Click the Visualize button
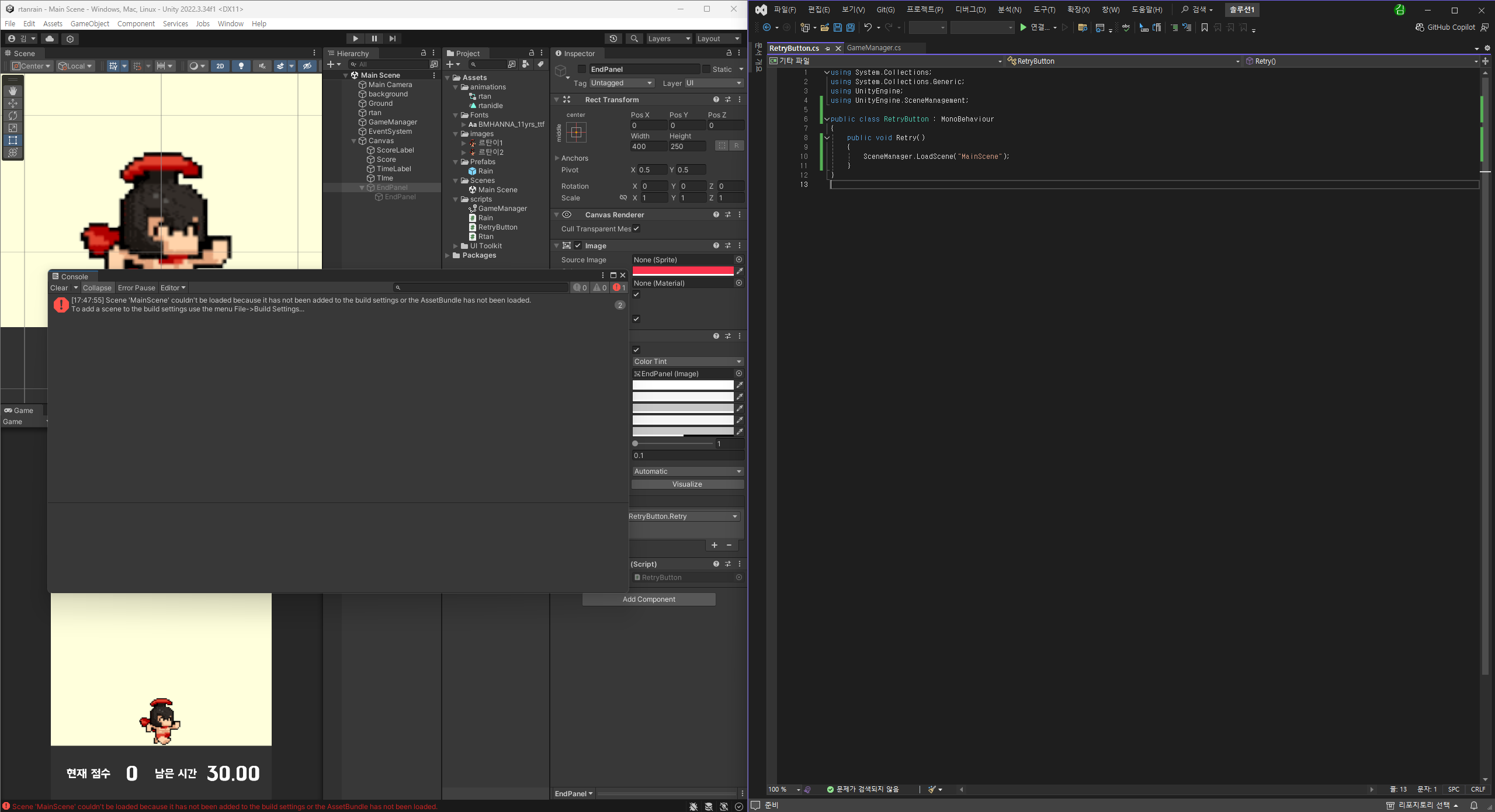Screen dimensions: 1495x812 coord(688,484)
